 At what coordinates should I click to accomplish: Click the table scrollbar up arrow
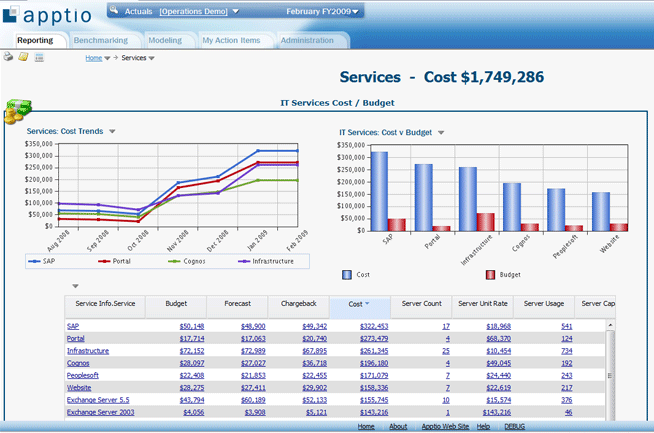click(x=610, y=325)
